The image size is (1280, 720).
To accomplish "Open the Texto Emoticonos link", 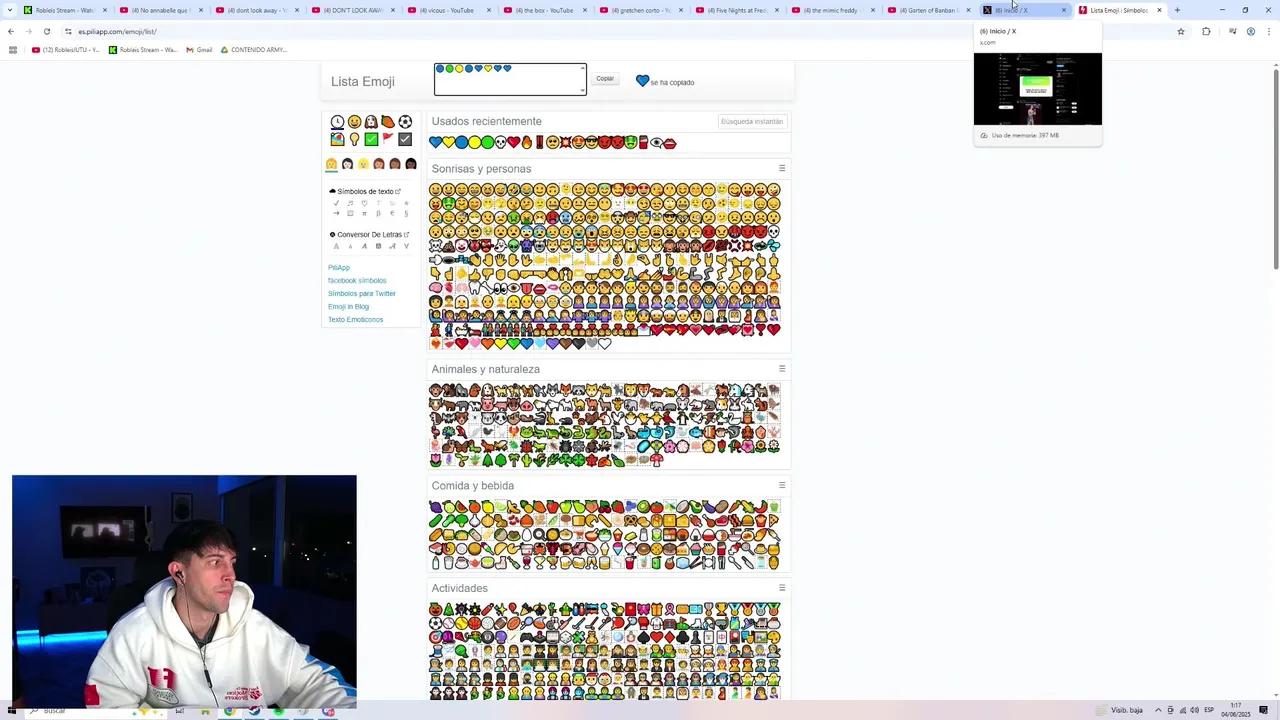I will point(356,319).
